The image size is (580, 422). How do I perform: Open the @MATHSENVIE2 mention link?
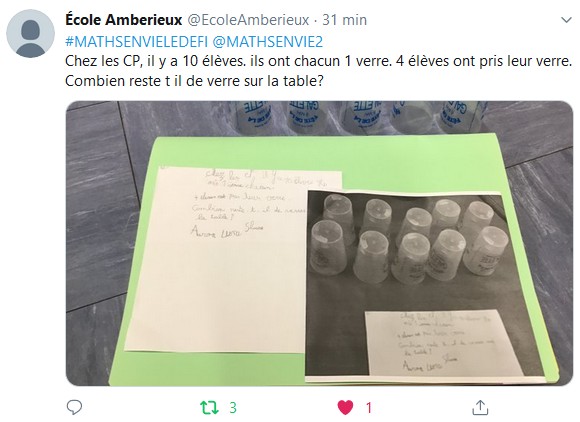268,42
